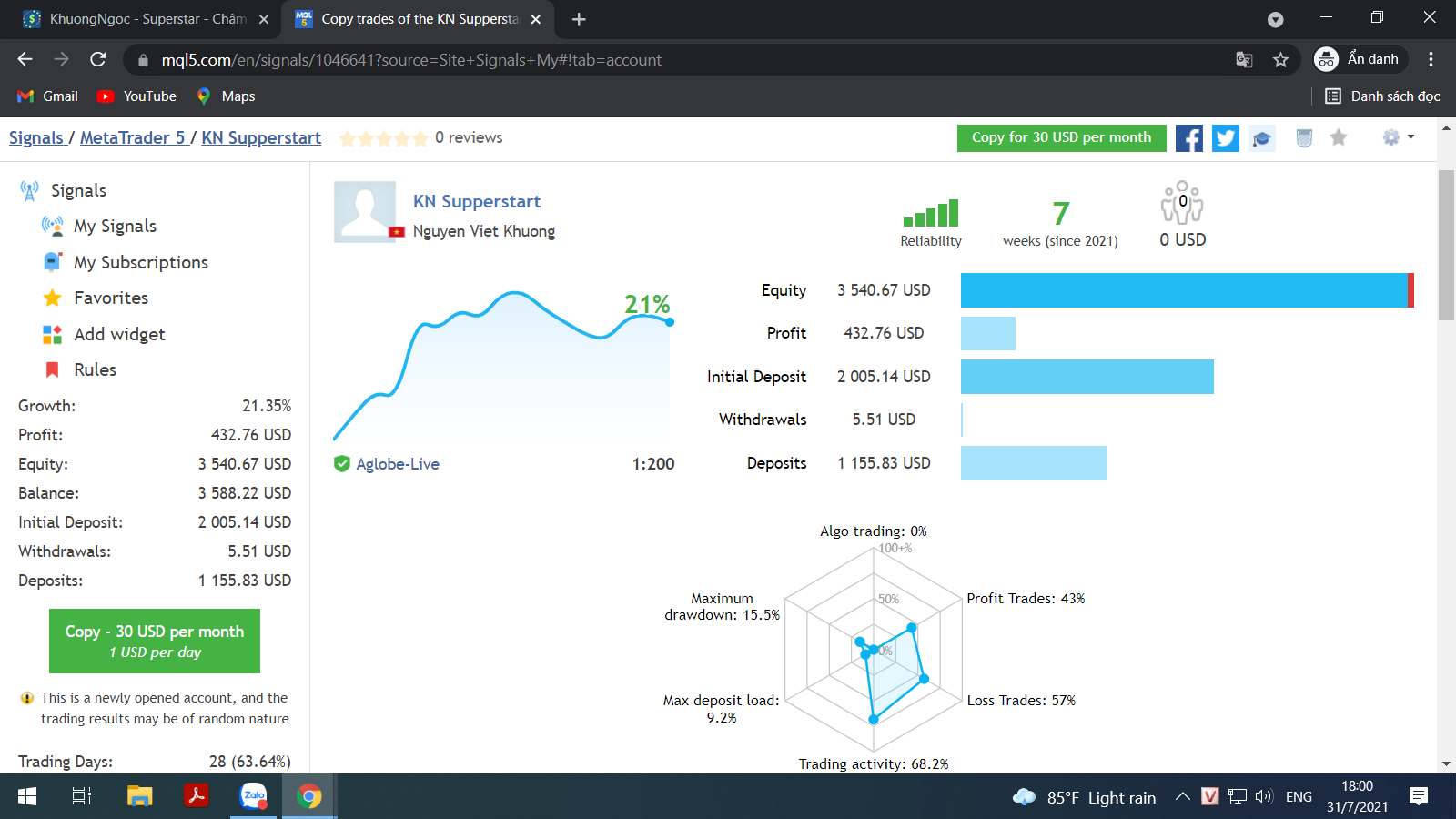Screen dimensions: 1456x819
Task: Open the KN Supperstart profile title link
Action: coord(477,201)
